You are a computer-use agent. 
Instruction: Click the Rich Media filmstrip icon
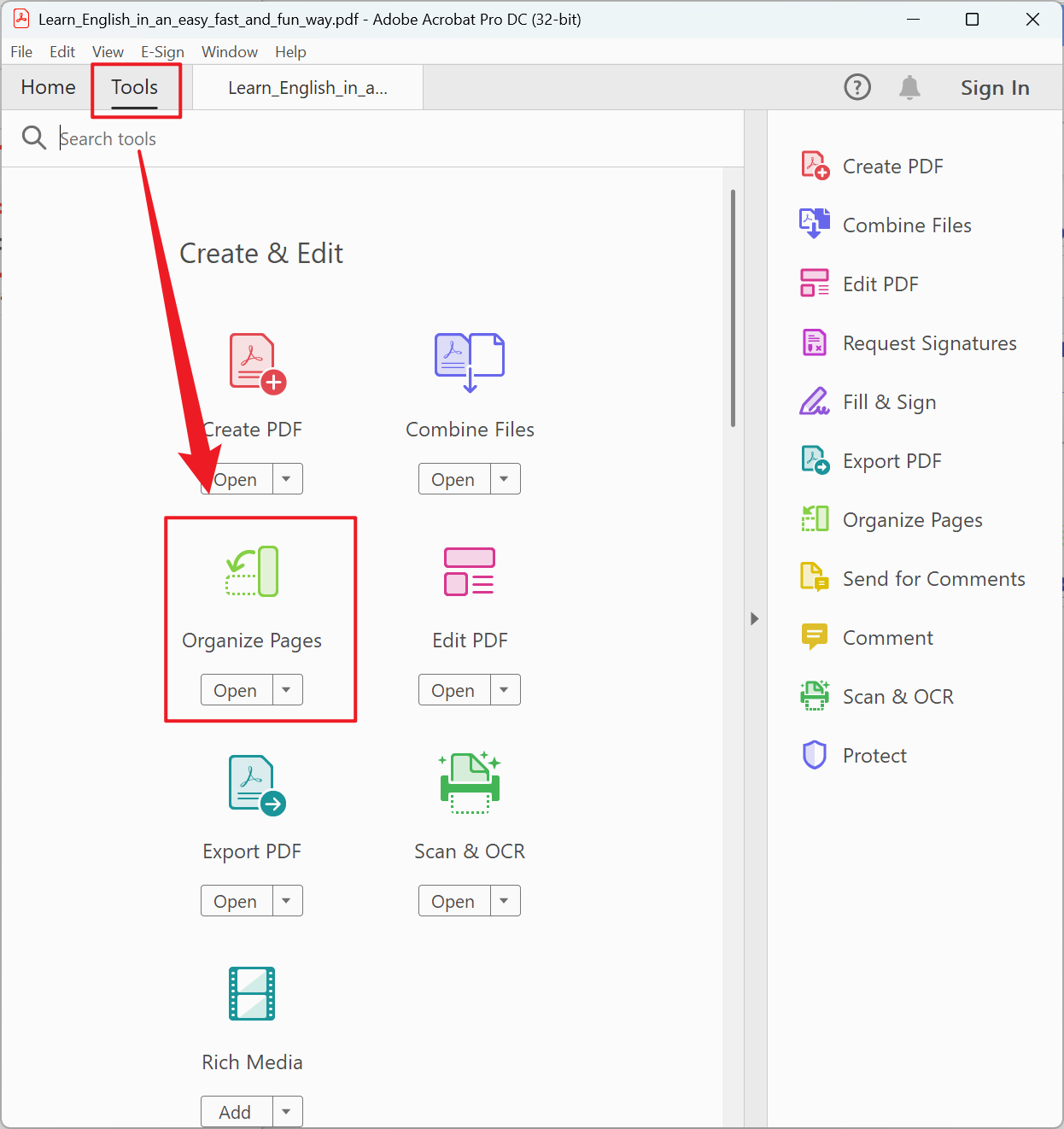252,993
